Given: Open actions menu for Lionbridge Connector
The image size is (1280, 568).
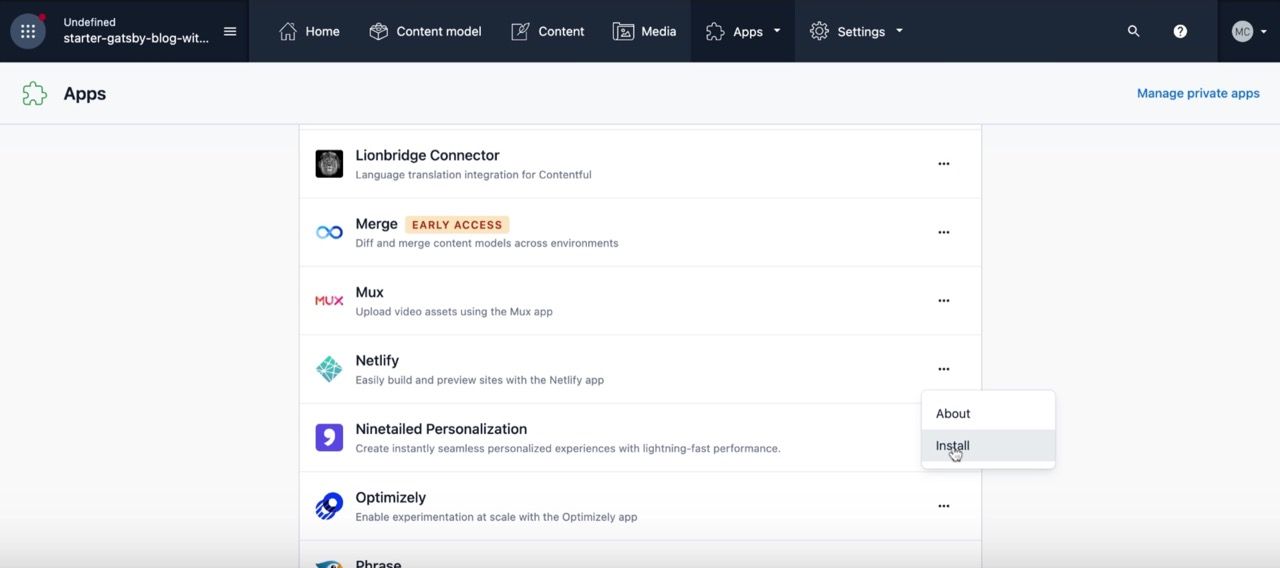Looking at the screenshot, I should coord(943,164).
